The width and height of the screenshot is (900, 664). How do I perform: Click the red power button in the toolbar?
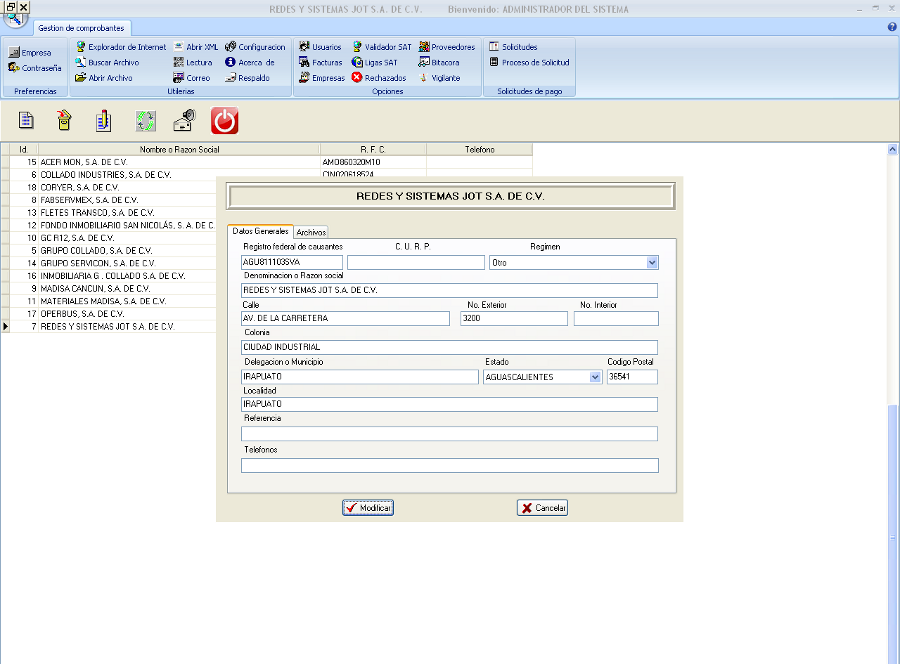(225, 121)
